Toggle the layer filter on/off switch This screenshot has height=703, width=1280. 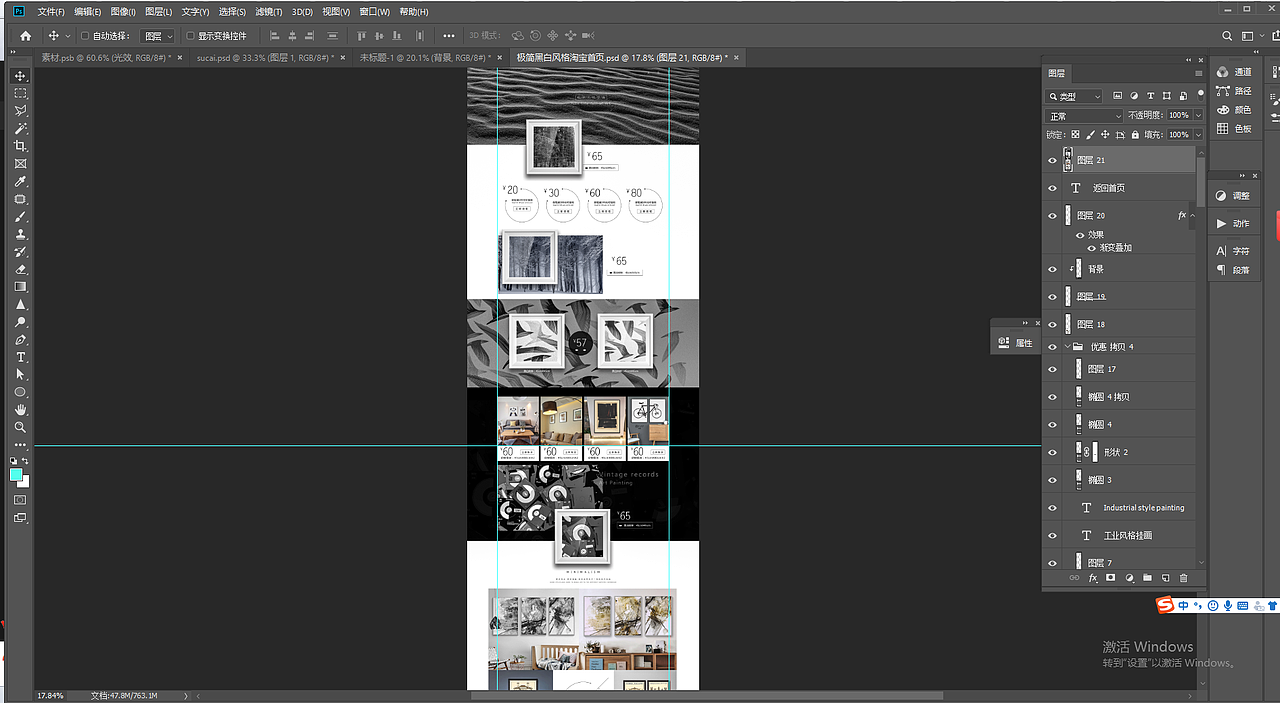pyautogui.click(x=1201, y=95)
